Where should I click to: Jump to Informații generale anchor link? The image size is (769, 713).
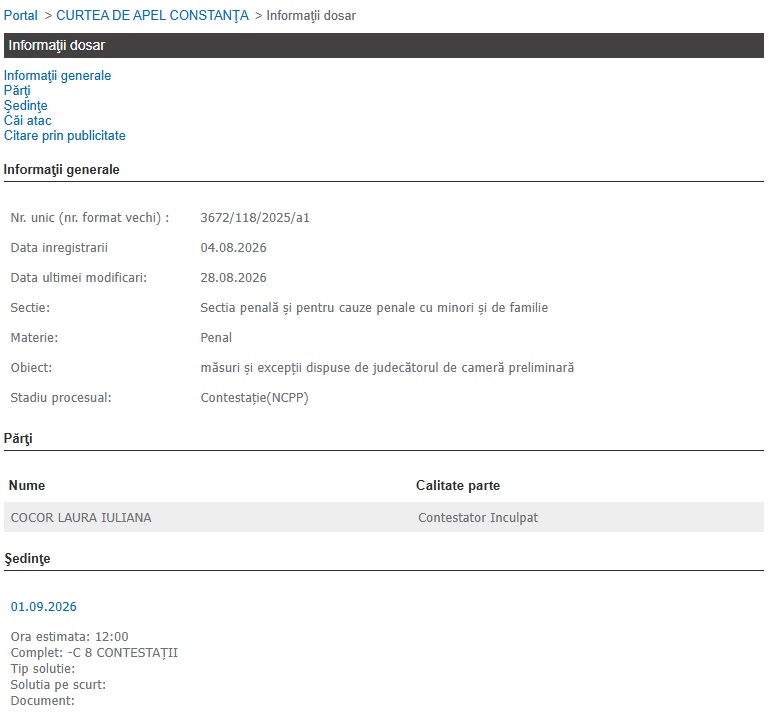click(x=57, y=76)
